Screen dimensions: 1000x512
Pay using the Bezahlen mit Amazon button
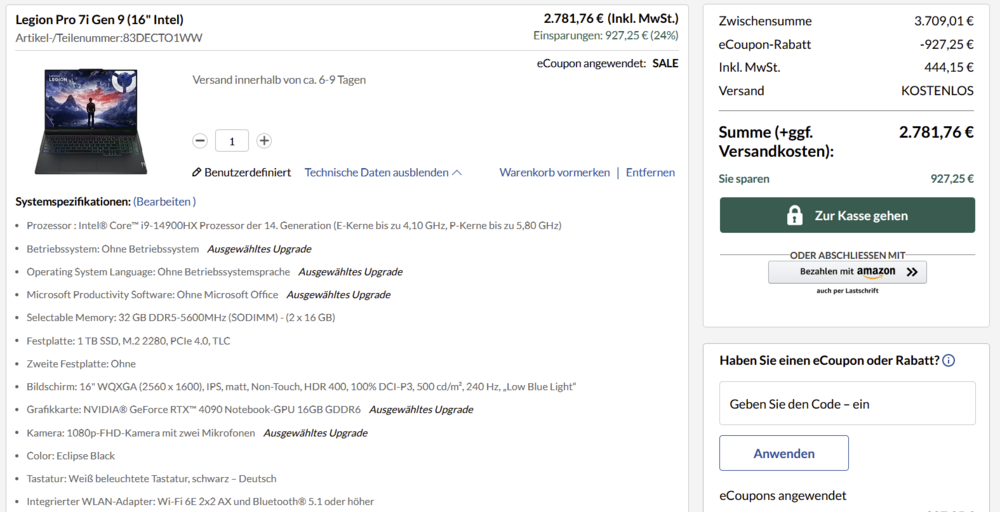click(x=847, y=272)
